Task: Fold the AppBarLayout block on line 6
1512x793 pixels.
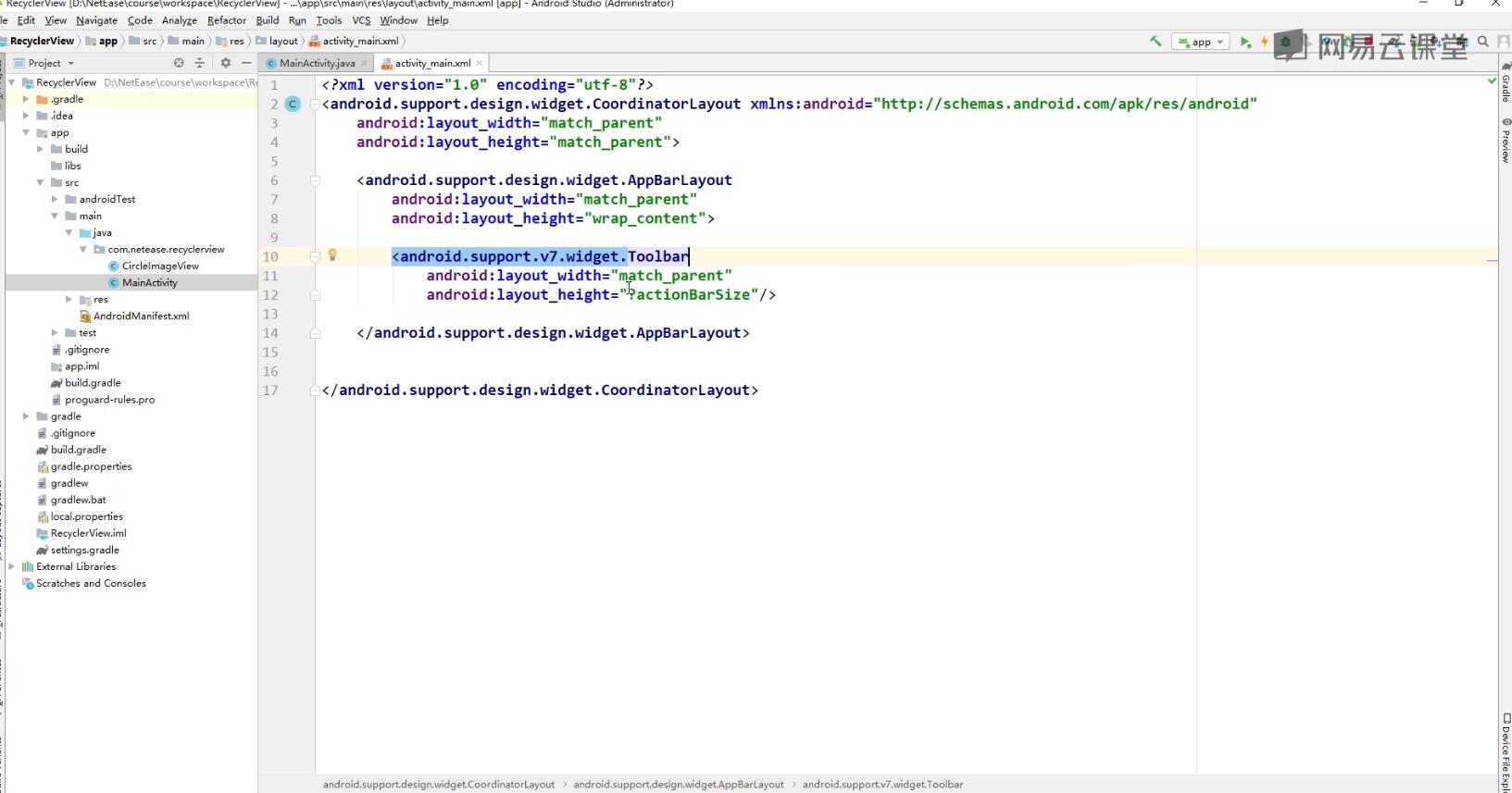Action: (315, 180)
